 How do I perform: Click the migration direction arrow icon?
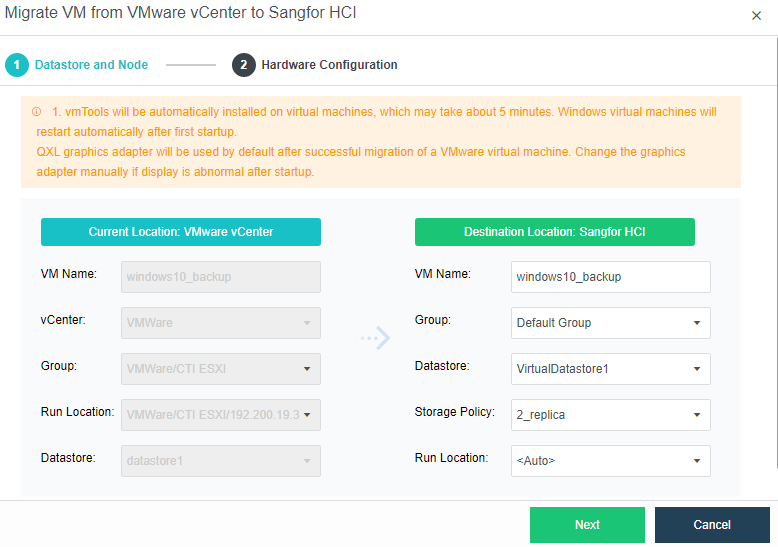[375, 338]
